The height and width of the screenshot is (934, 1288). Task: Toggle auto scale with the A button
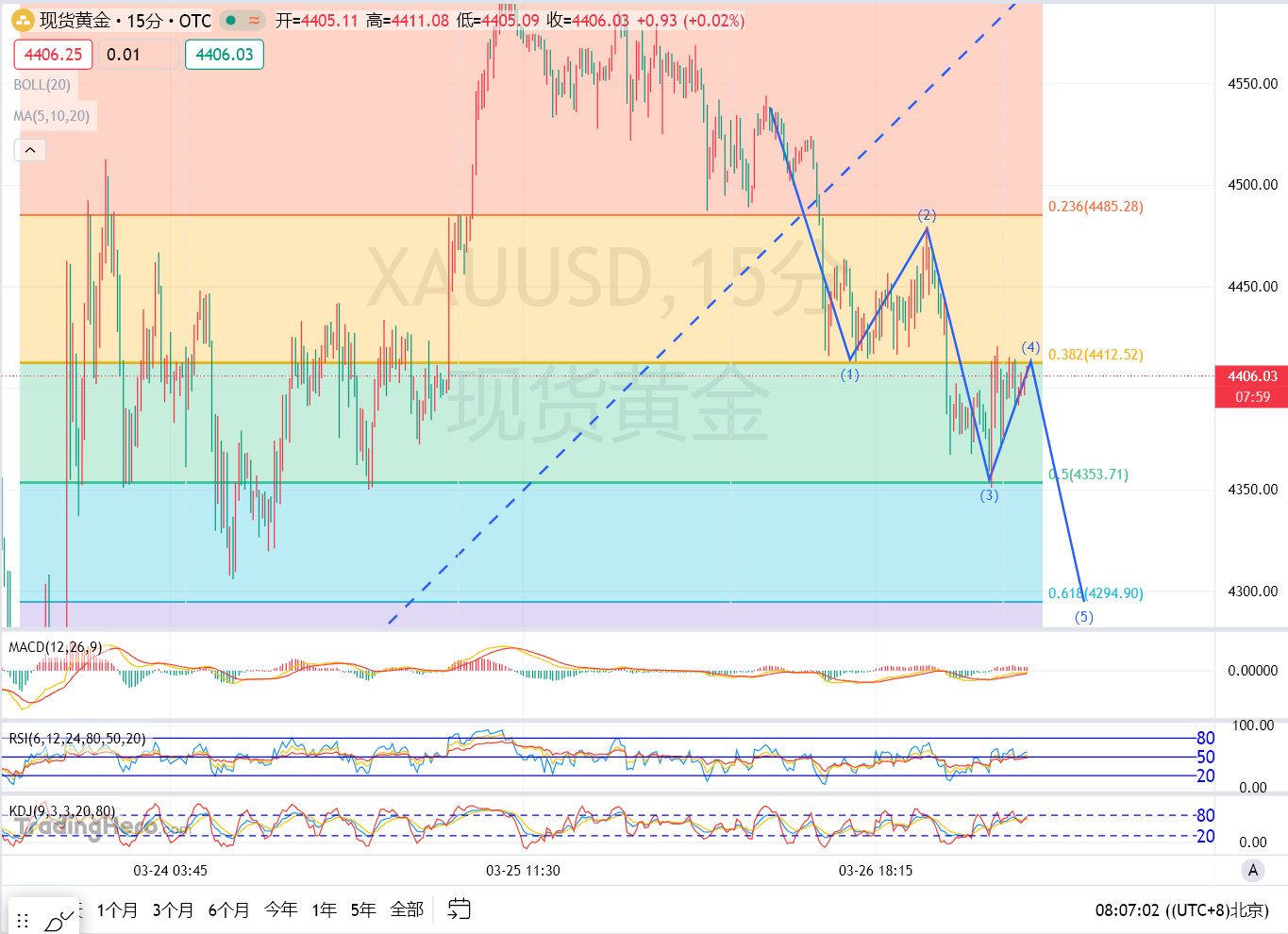point(1253,871)
